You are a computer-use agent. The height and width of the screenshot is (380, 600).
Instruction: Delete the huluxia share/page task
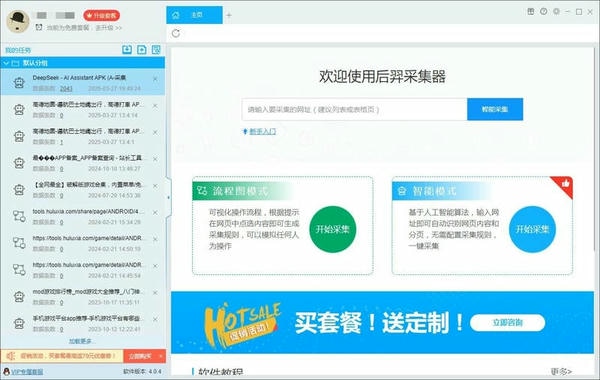click(x=155, y=212)
